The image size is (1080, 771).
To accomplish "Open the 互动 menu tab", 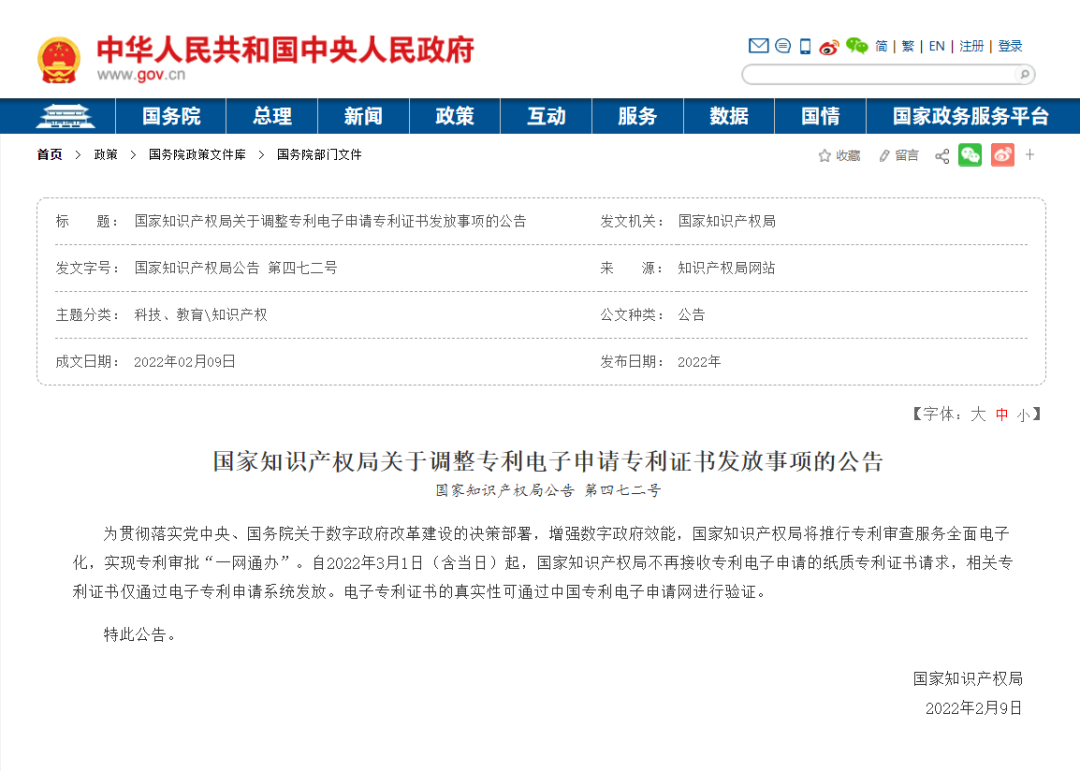I will click(546, 116).
